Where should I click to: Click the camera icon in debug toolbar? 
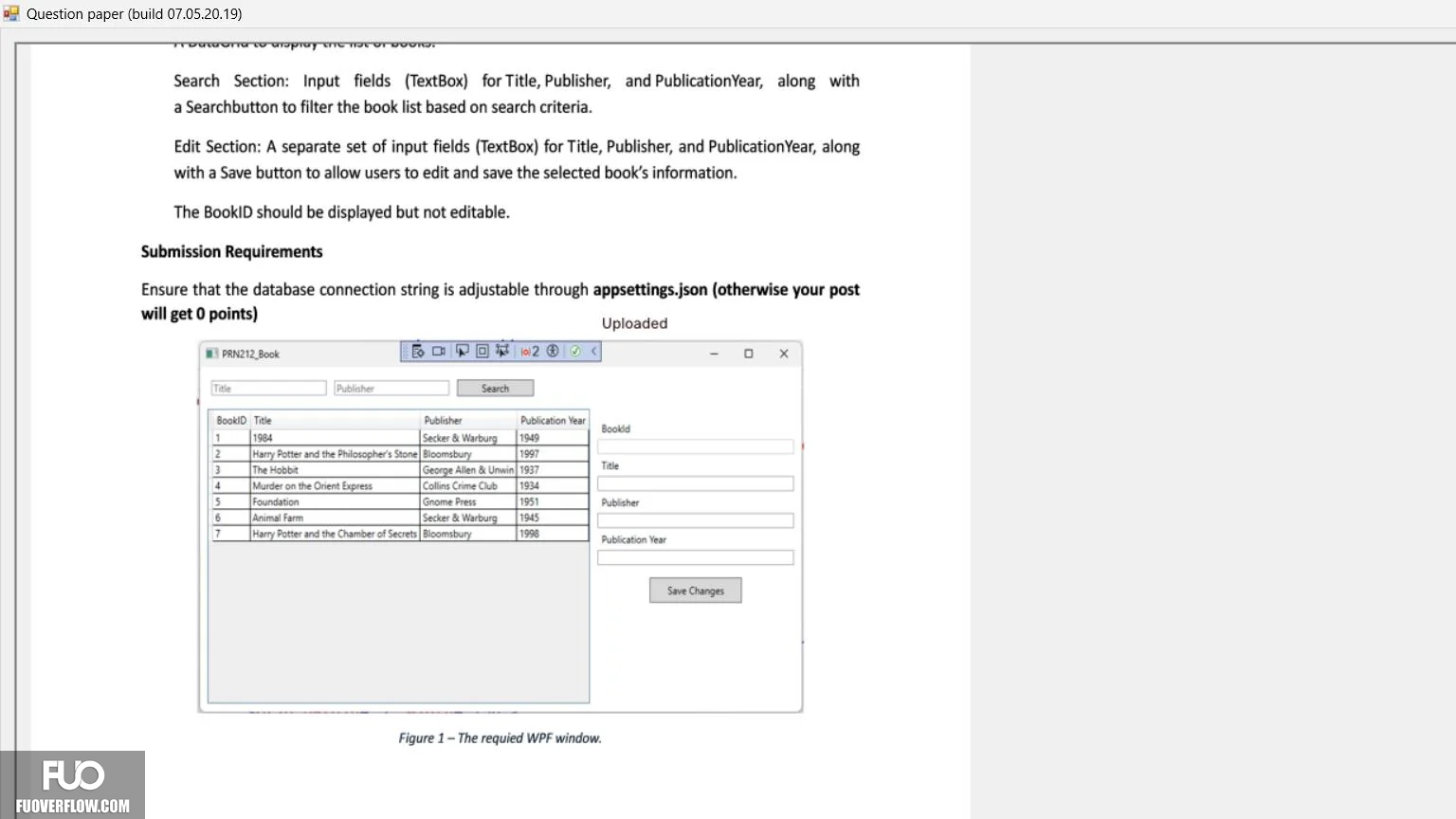tap(439, 352)
